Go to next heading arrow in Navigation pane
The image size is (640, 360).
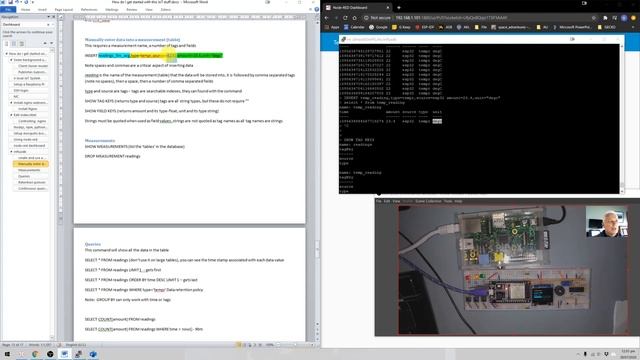(51, 43)
